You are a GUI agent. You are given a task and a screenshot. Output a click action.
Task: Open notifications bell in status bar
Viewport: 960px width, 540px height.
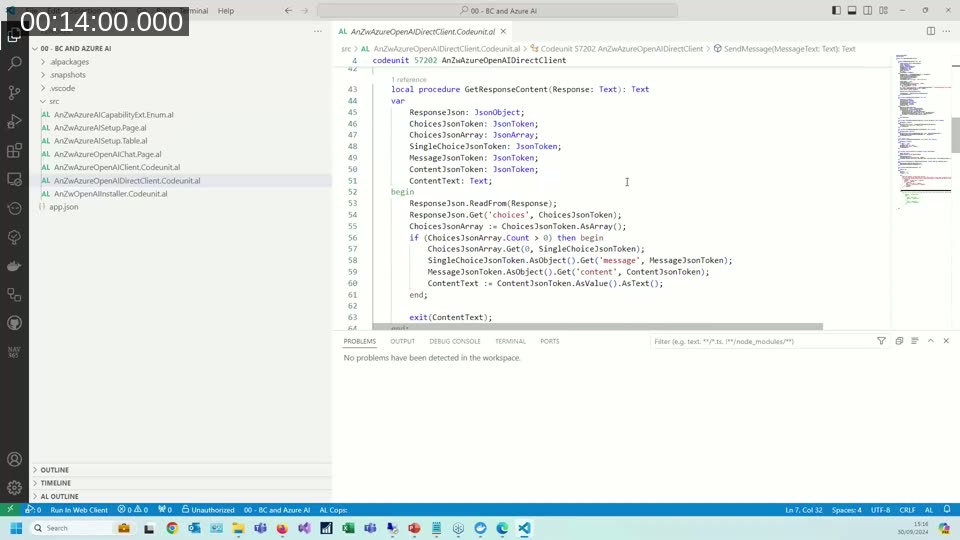pos(947,509)
